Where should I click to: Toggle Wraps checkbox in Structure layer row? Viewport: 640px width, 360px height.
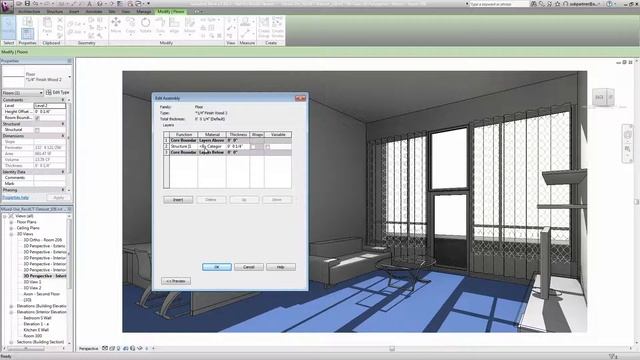253,146
